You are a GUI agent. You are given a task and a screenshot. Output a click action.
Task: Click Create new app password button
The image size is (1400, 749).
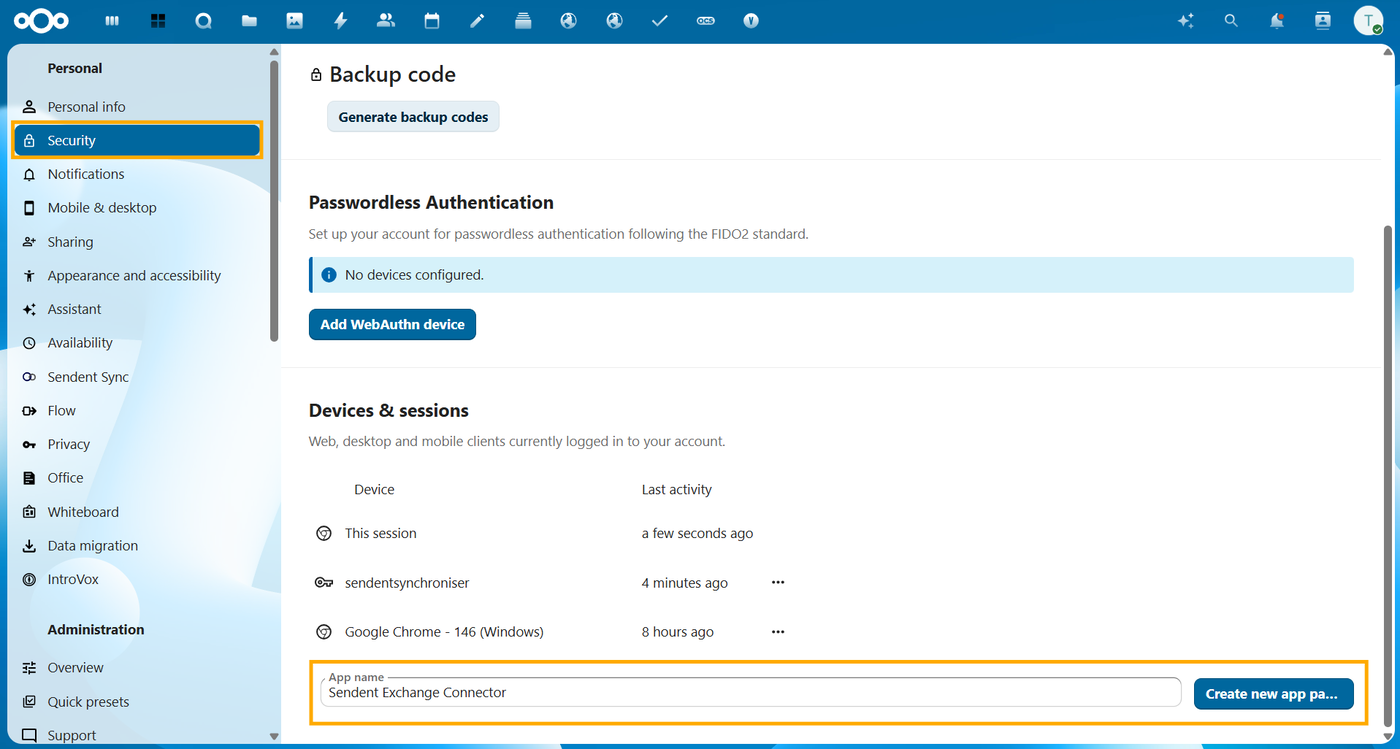pos(1273,694)
